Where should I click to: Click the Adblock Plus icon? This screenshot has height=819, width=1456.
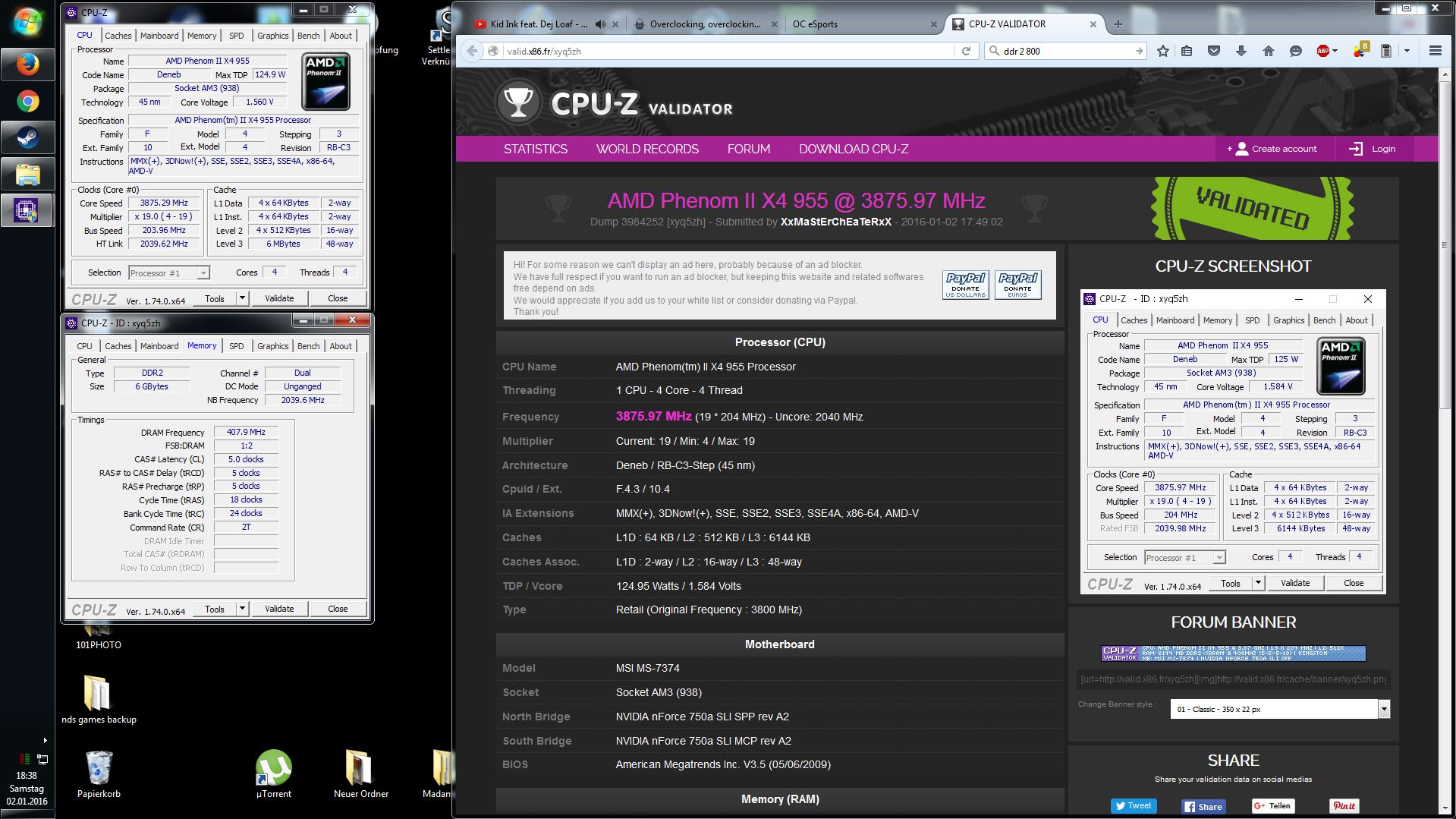click(x=1323, y=51)
